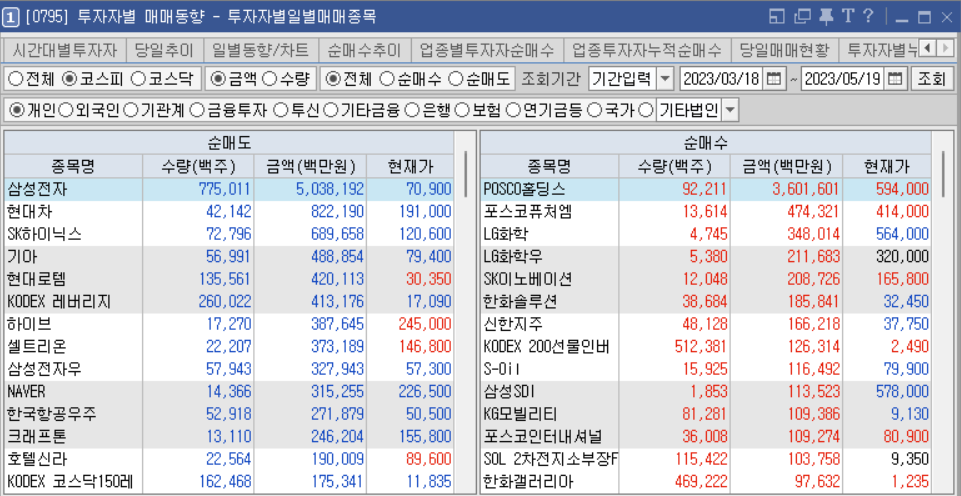Image resolution: width=961 pixels, height=496 pixels.
Task: Switch to the 일별동향/차트 tab
Action: tap(262, 49)
